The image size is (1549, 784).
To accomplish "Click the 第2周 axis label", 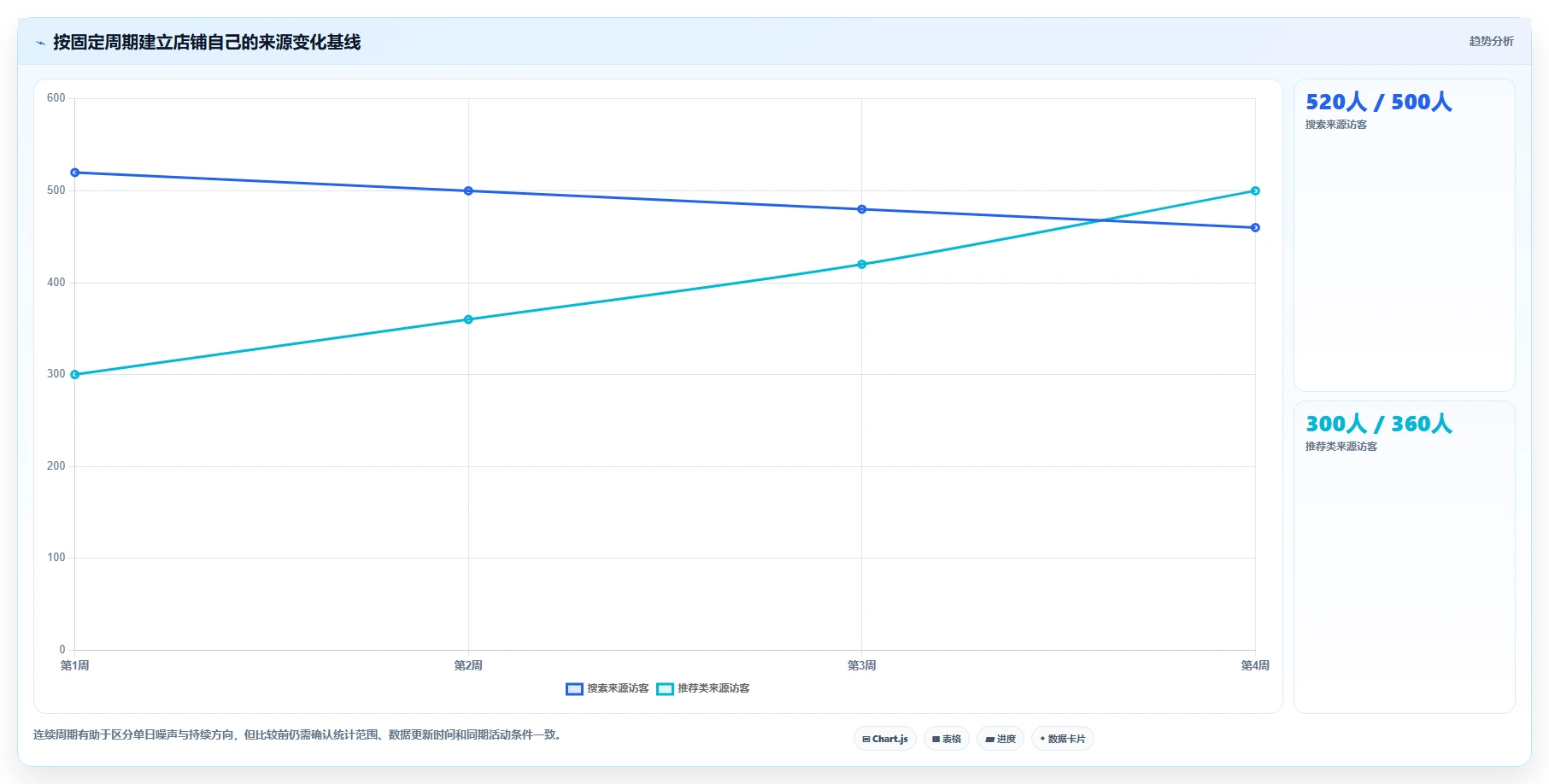I will (468, 665).
